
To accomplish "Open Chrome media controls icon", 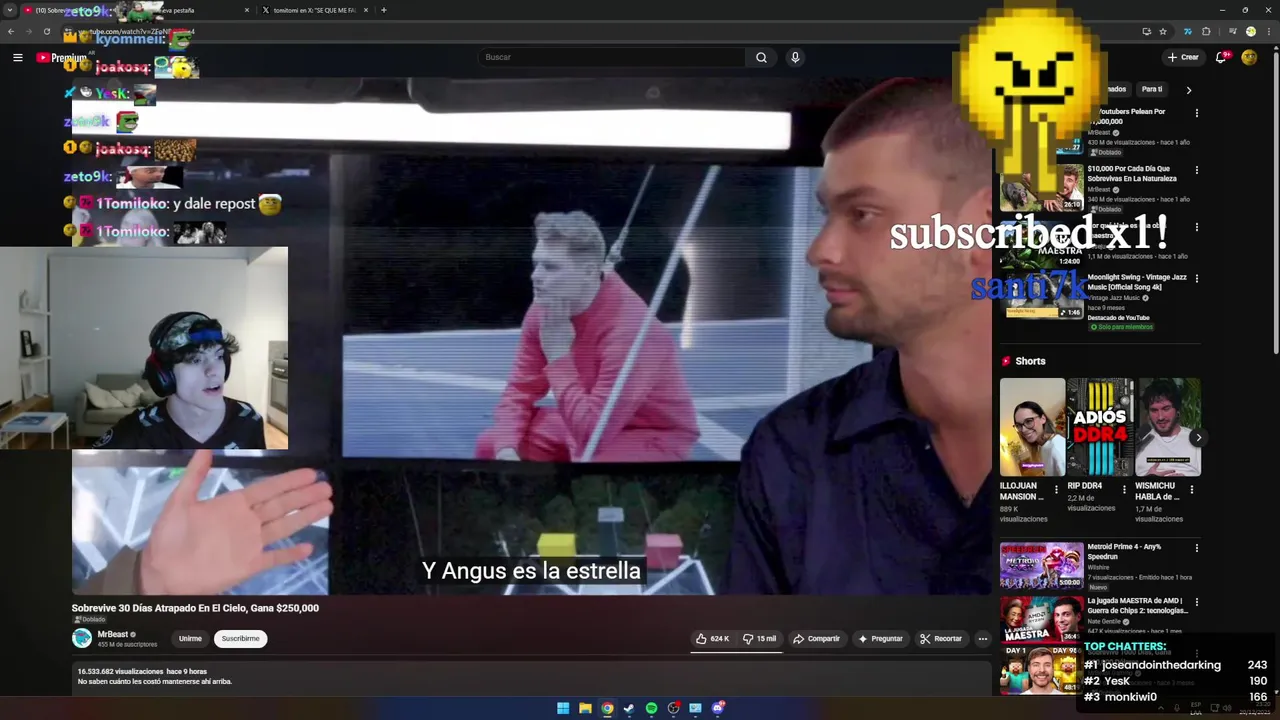I will coord(1232,31).
